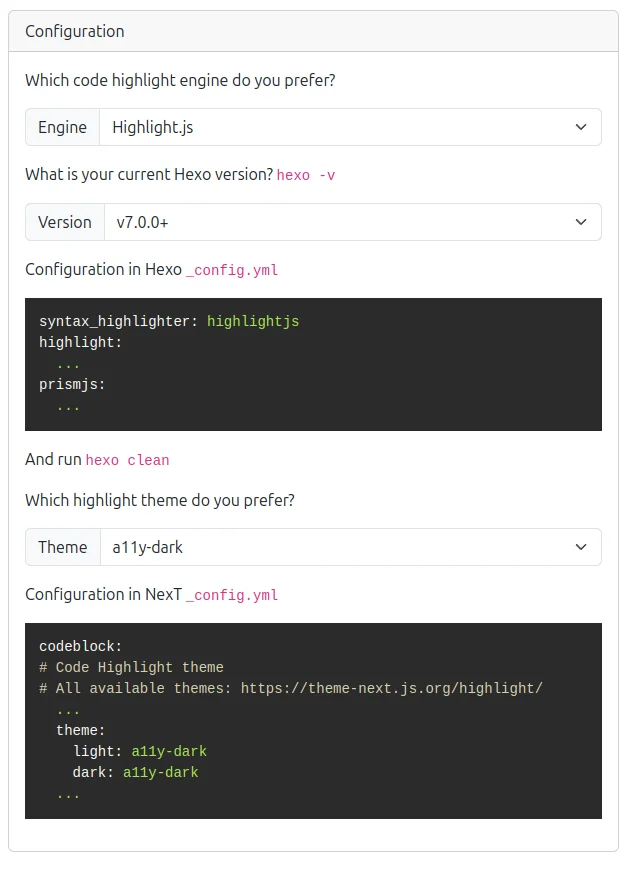Click the 'dark: a11y-dark' code line

click(136, 773)
